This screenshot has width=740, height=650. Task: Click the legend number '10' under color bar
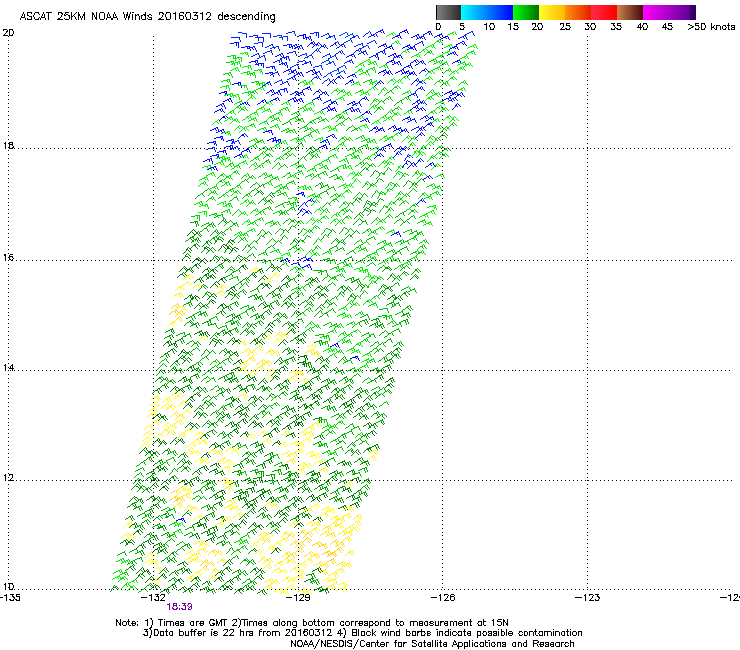(x=489, y=27)
